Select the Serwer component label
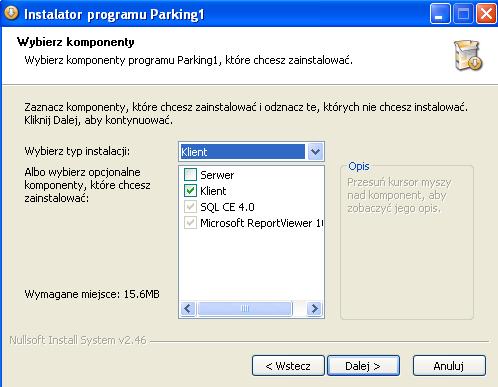Screen dimensions: 498x387 (x=217, y=175)
